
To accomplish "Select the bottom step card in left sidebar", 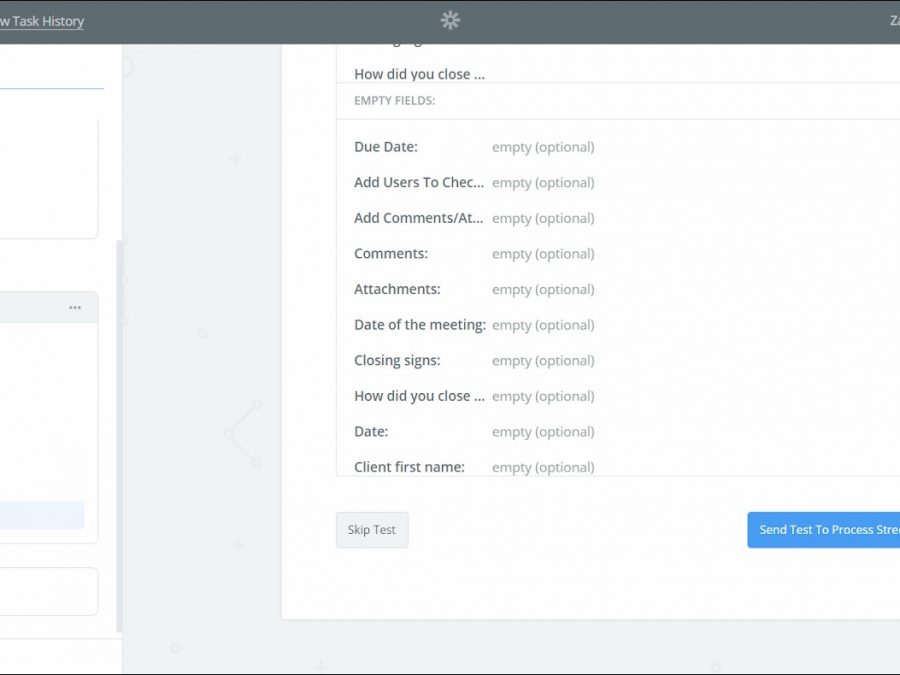I will point(48,591).
